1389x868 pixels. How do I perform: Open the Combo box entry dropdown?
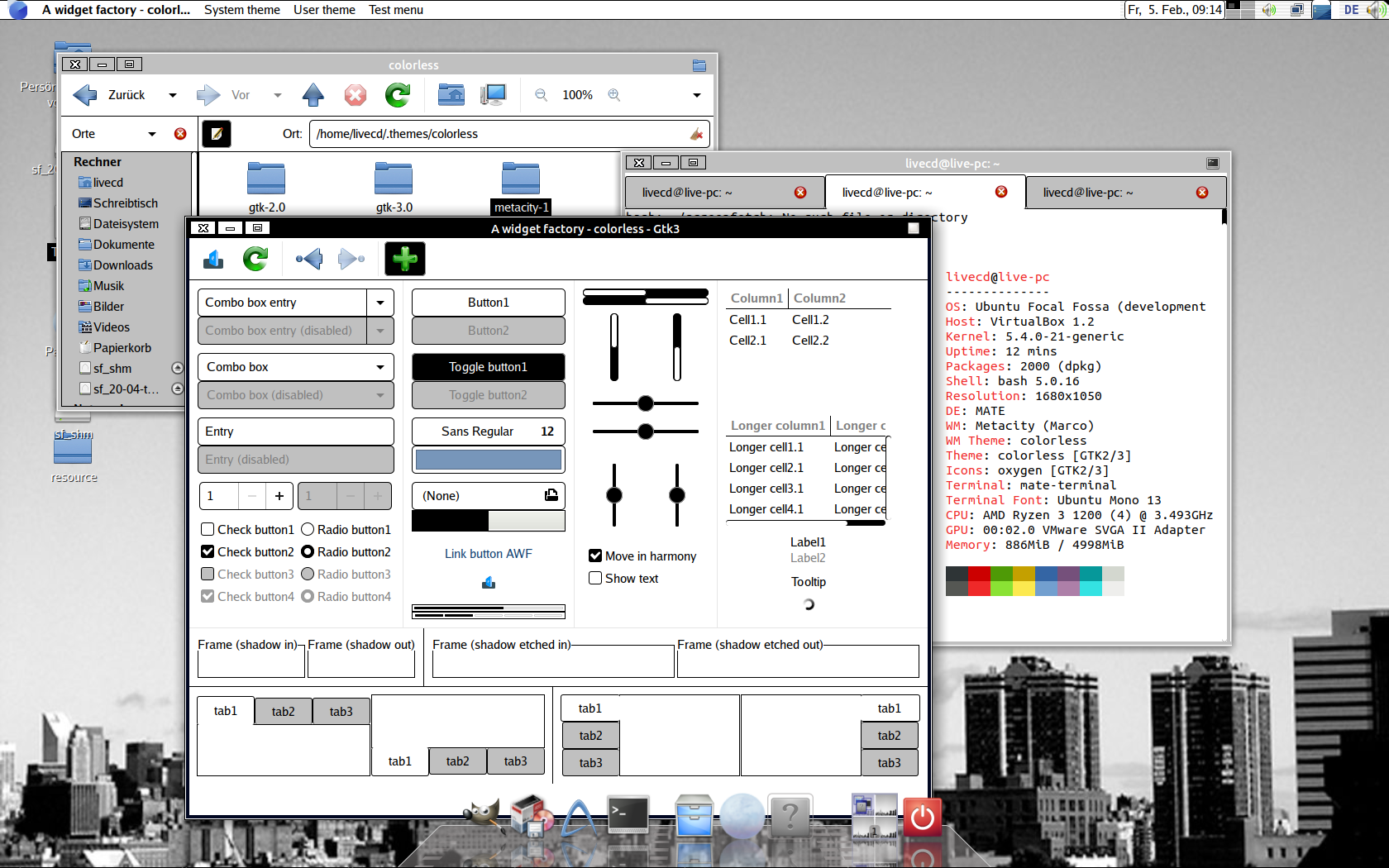pos(379,303)
